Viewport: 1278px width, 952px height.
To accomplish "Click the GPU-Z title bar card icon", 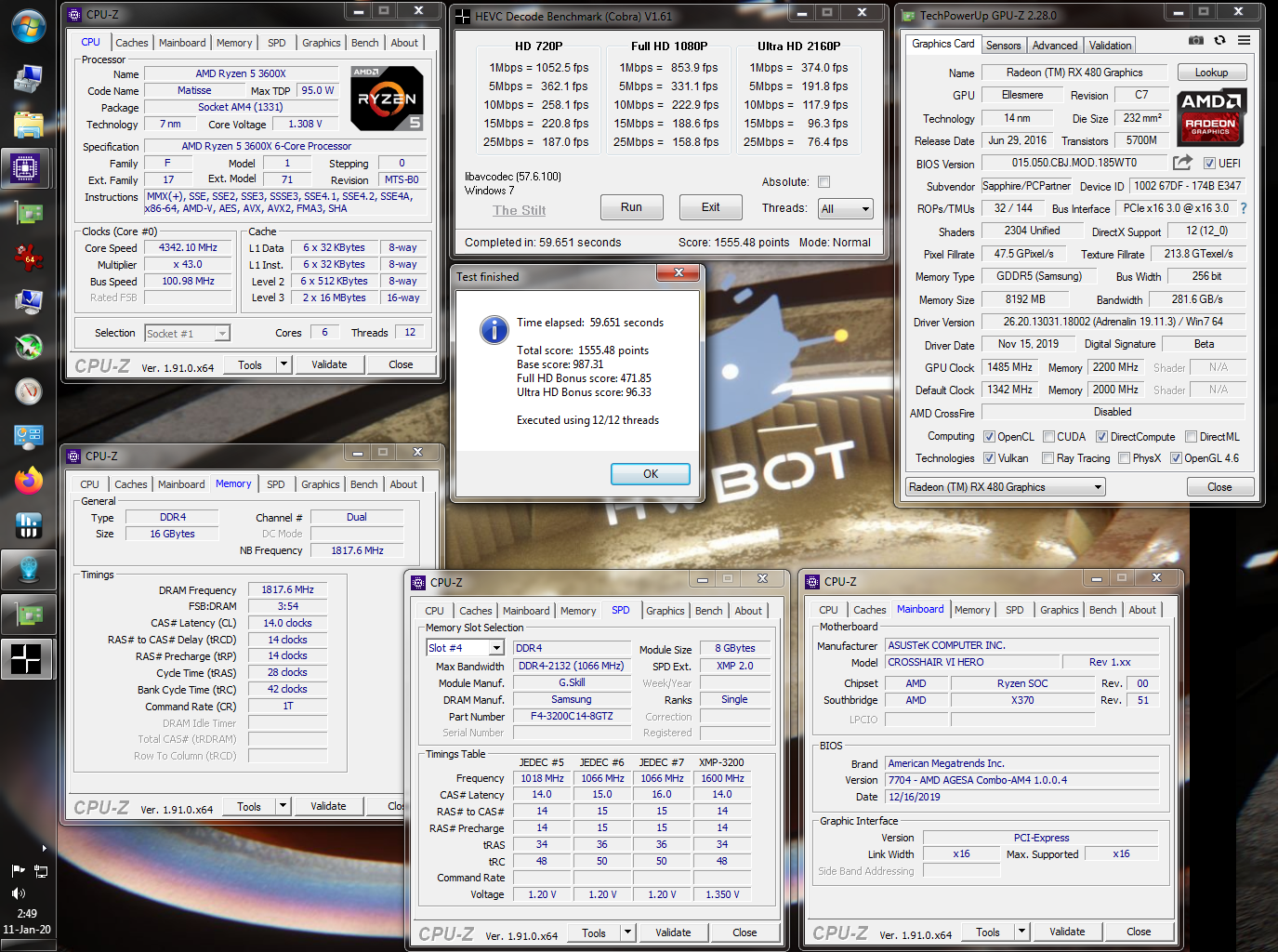I will 908,15.
